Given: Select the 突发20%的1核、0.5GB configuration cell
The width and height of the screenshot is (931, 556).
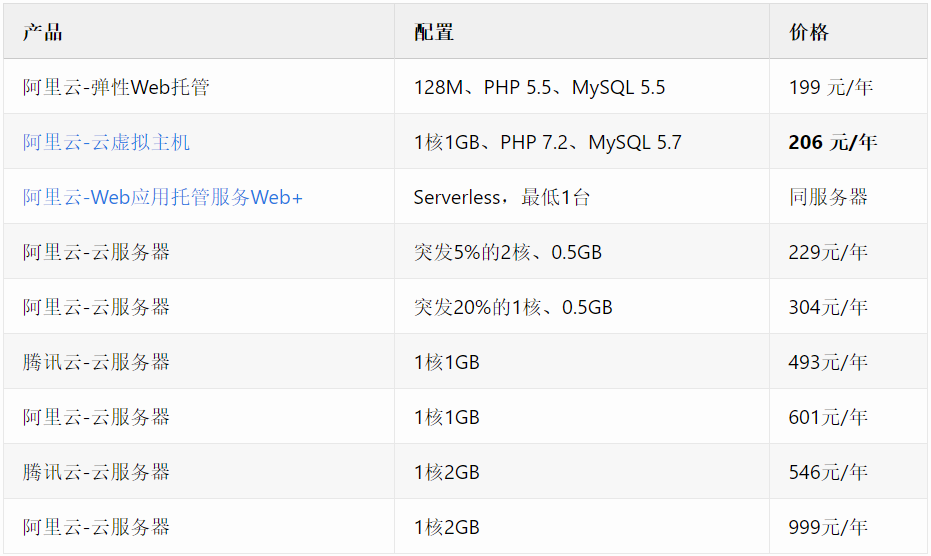Looking at the screenshot, I should [582, 307].
